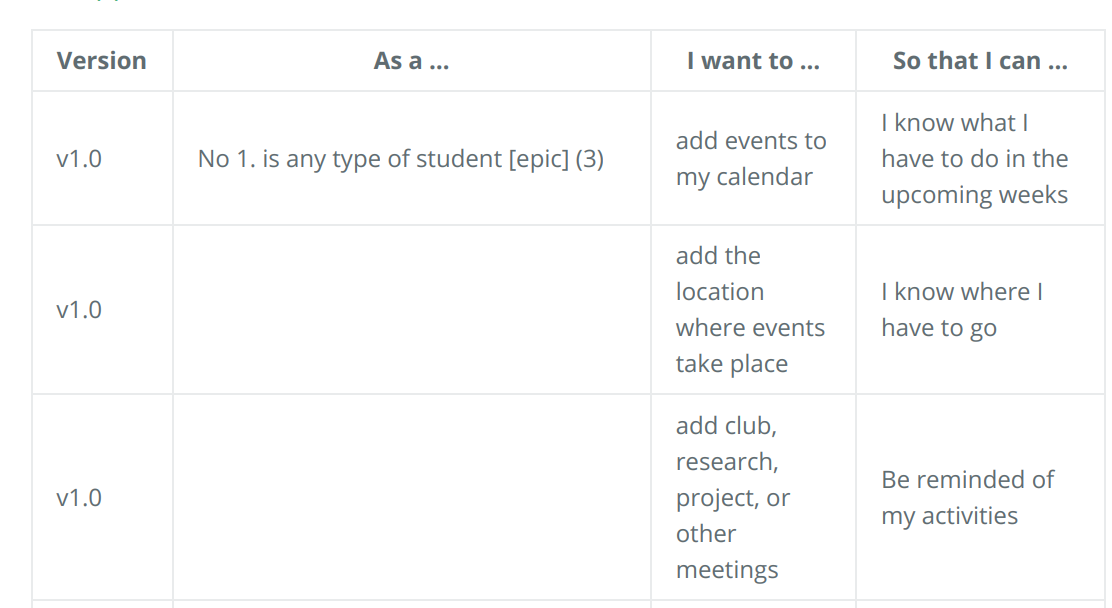The height and width of the screenshot is (608, 1112).
Task: Select the "So that I can ..." header
Action: pyautogui.click(x=980, y=61)
